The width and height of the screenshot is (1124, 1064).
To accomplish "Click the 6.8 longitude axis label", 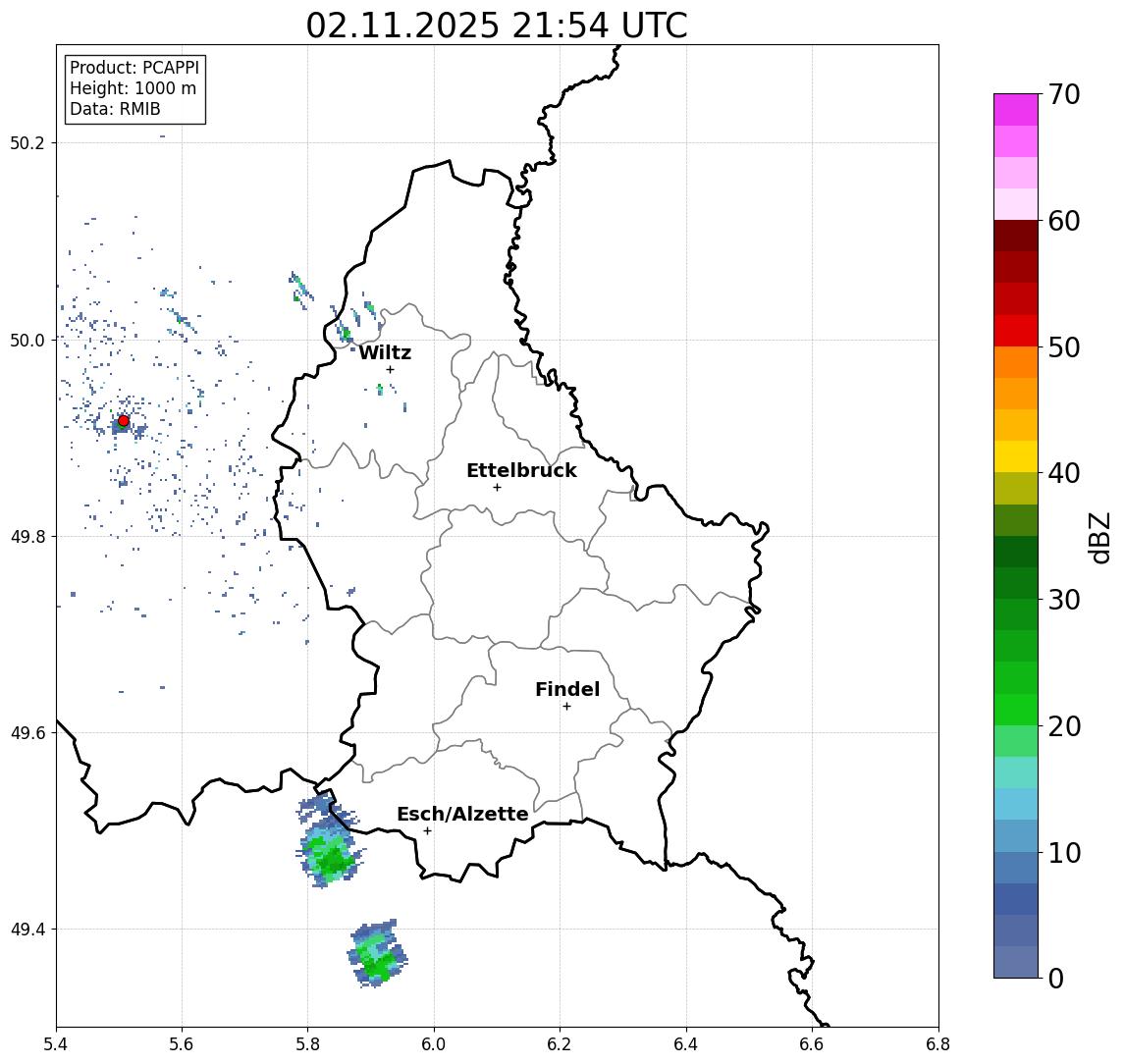I will [x=938, y=1044].
